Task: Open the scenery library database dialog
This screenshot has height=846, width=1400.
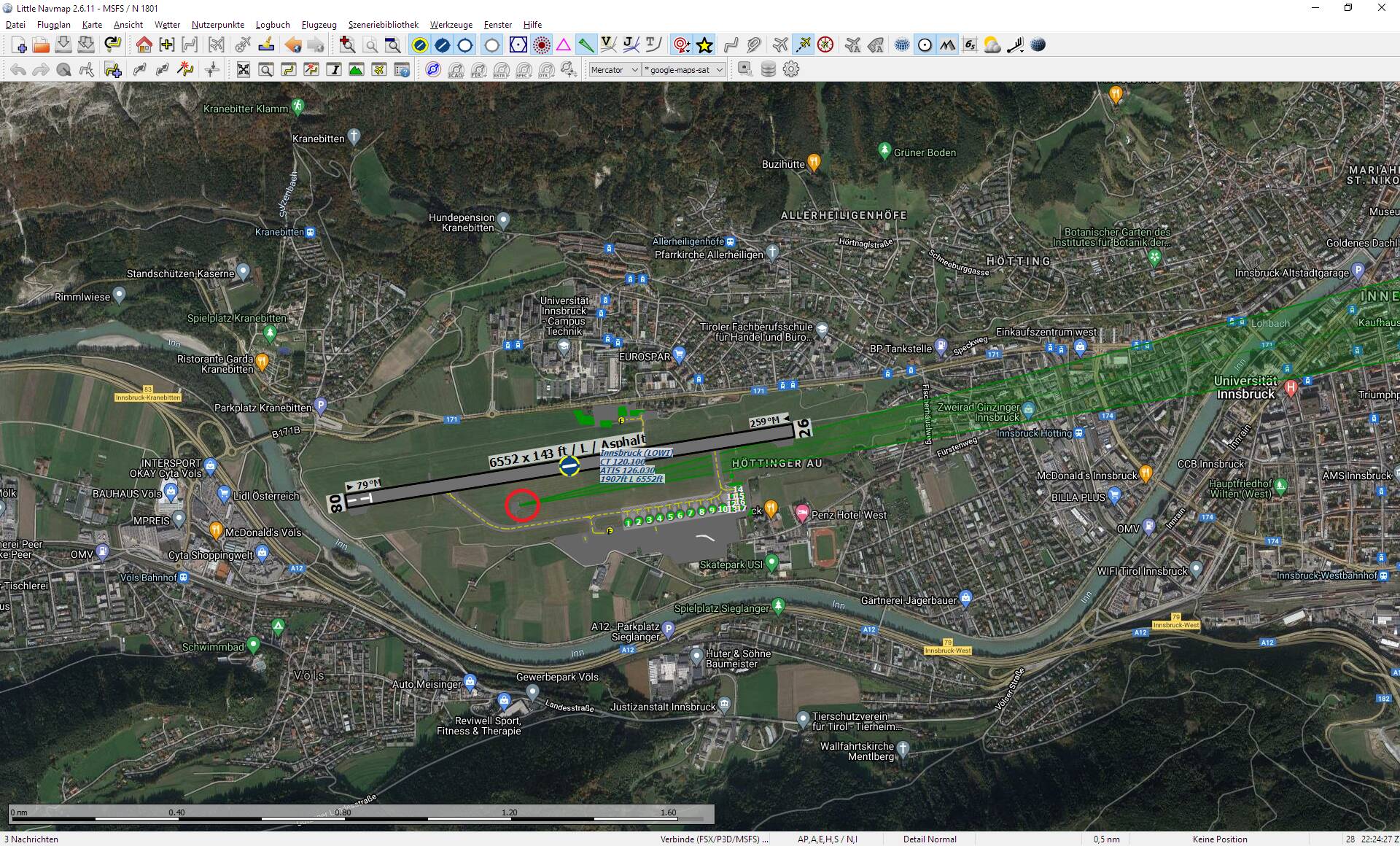Action: [766, 69]
